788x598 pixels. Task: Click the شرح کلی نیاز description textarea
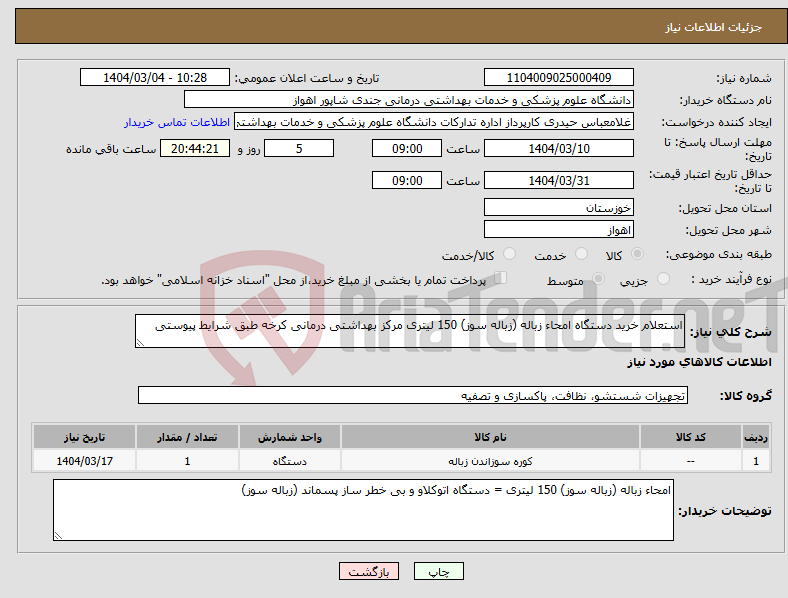[410, 331]
